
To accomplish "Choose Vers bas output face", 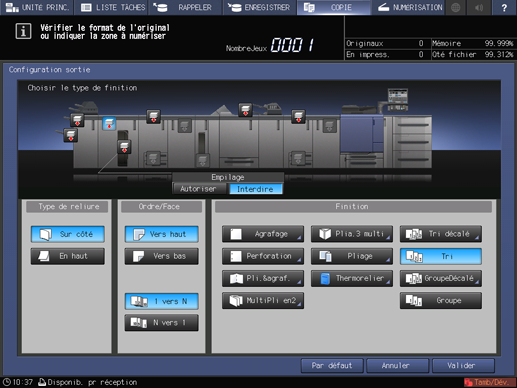I will [162, 256].
